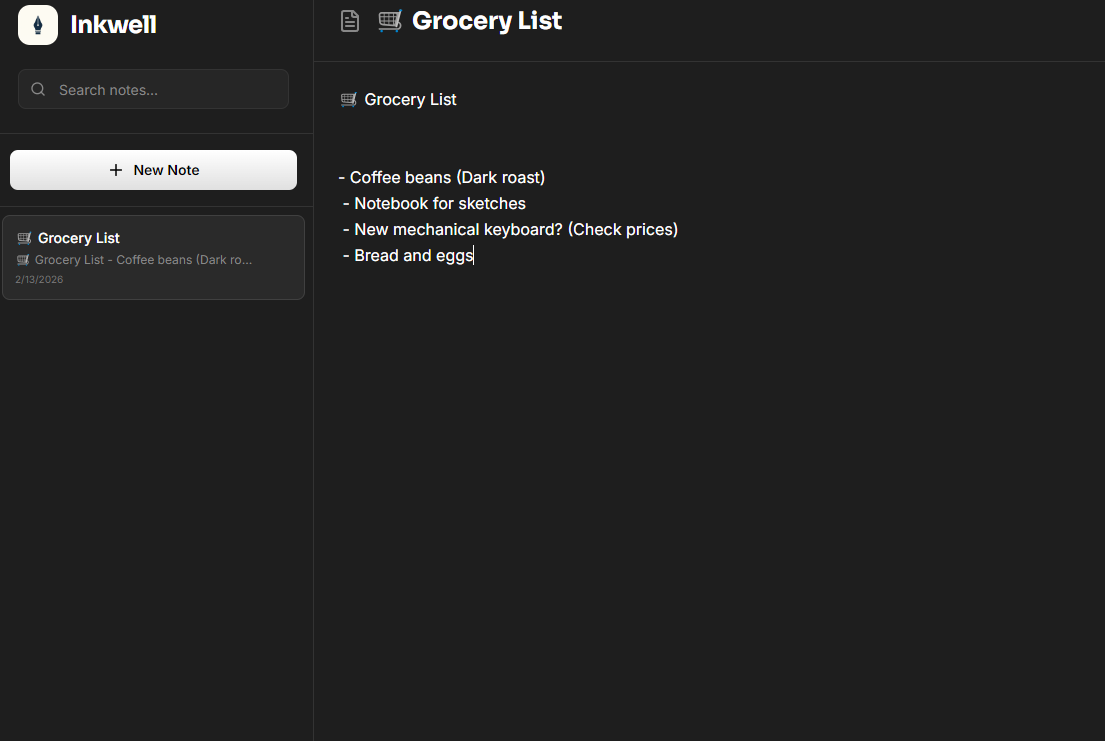Viewport: 1105px width, 741px height.
Task: Click cart icon on the note body's first line
Action: [x=349, y=99]
